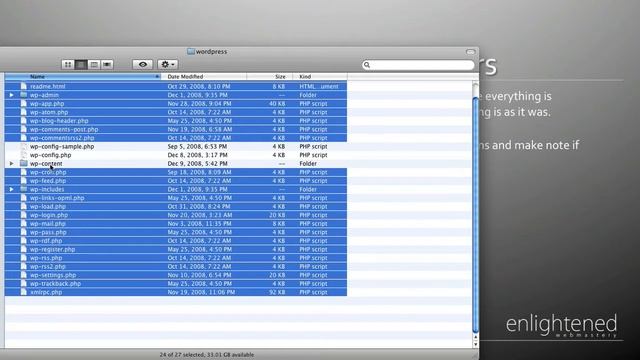640x360 pixels.
Task: Select the wp-register.php file name
Action: 52,249
